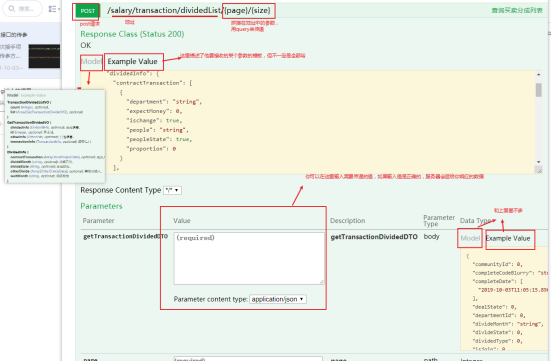Click the "body" parameter type cell

click(432, 237)
